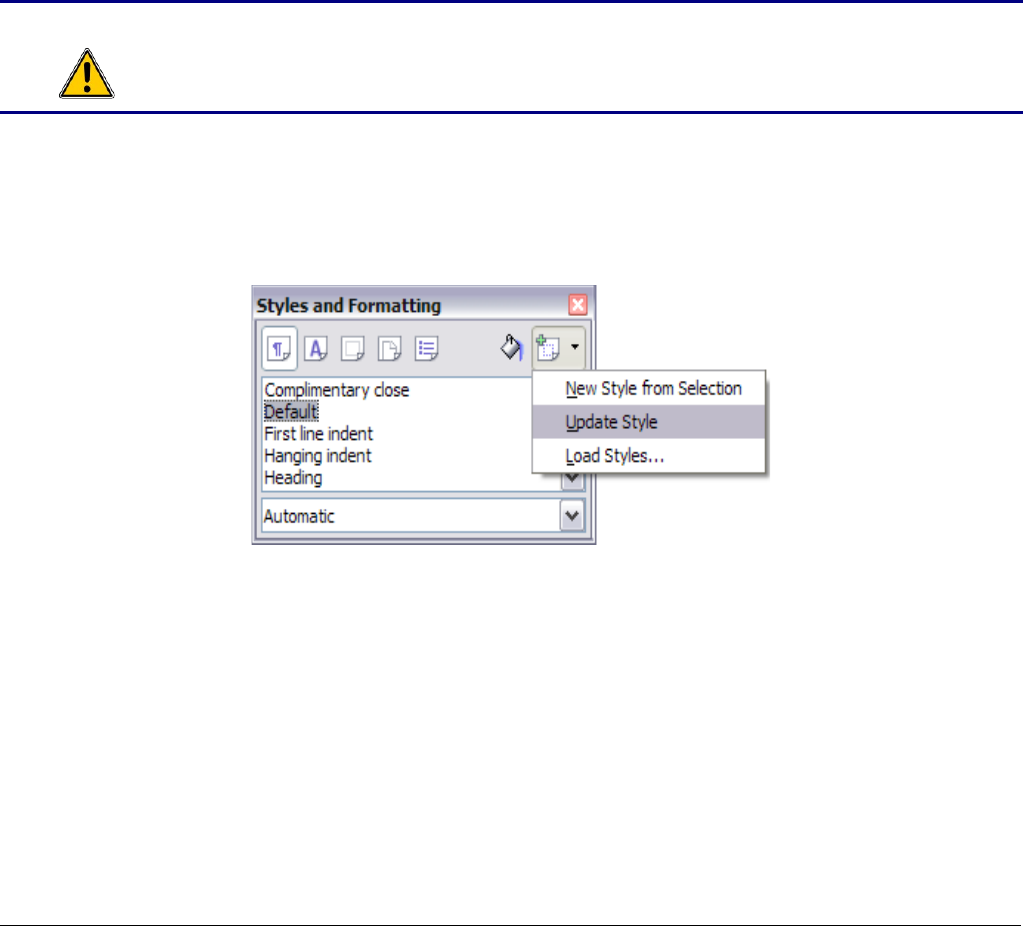Choose Update Style menu entry
The width and height of the screenshot is (1023, 926).
(x=649, y=422)
